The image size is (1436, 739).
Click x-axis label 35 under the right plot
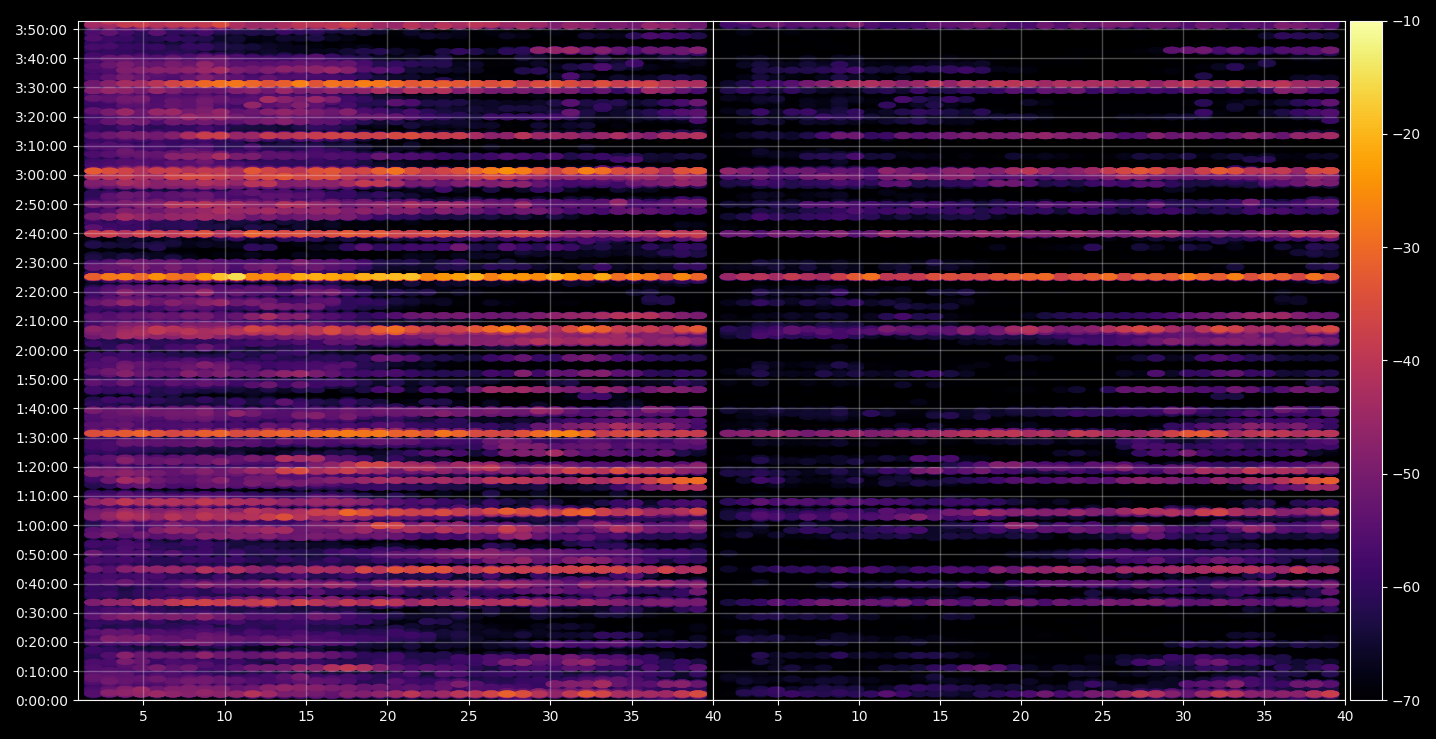tap(1264, 716)
